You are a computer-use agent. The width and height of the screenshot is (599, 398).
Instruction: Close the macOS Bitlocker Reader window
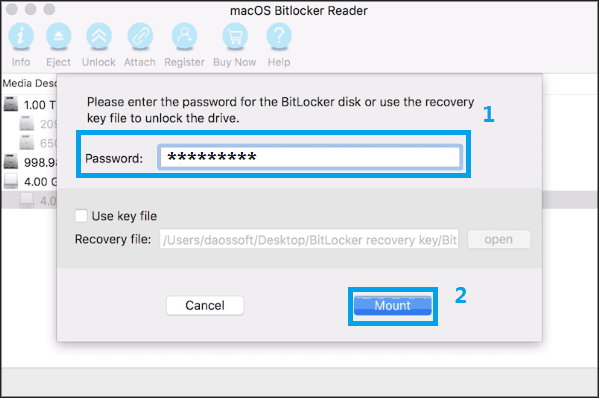12,9
